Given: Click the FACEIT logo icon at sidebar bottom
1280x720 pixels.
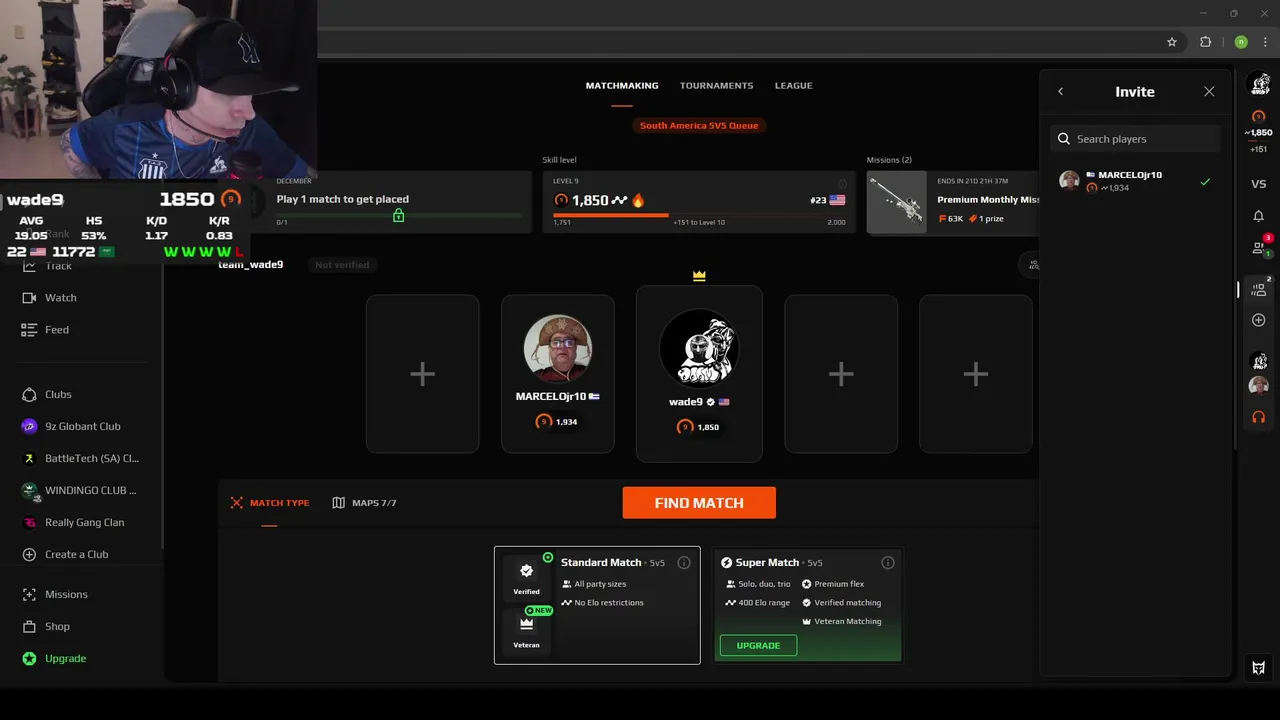Looking at the screenshot, I should [x=1259, y=668].
